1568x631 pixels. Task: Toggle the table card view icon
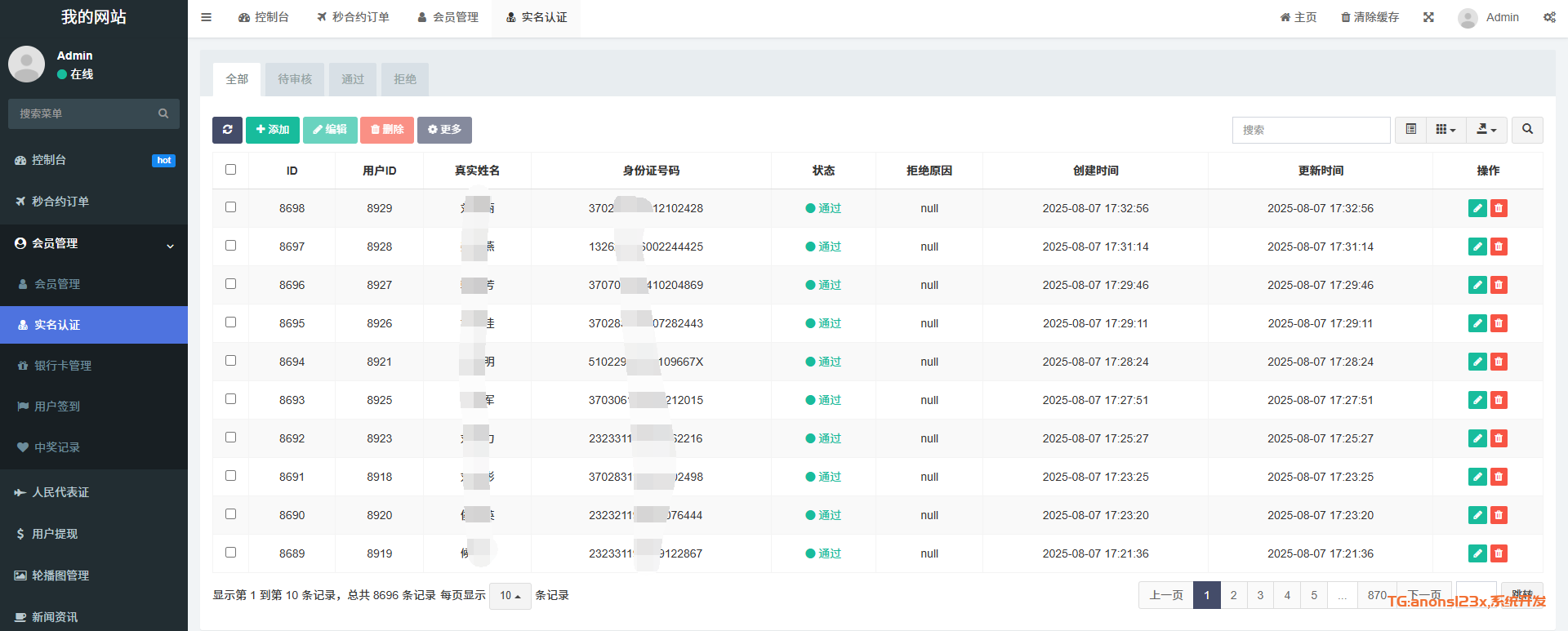(1410, 130)
